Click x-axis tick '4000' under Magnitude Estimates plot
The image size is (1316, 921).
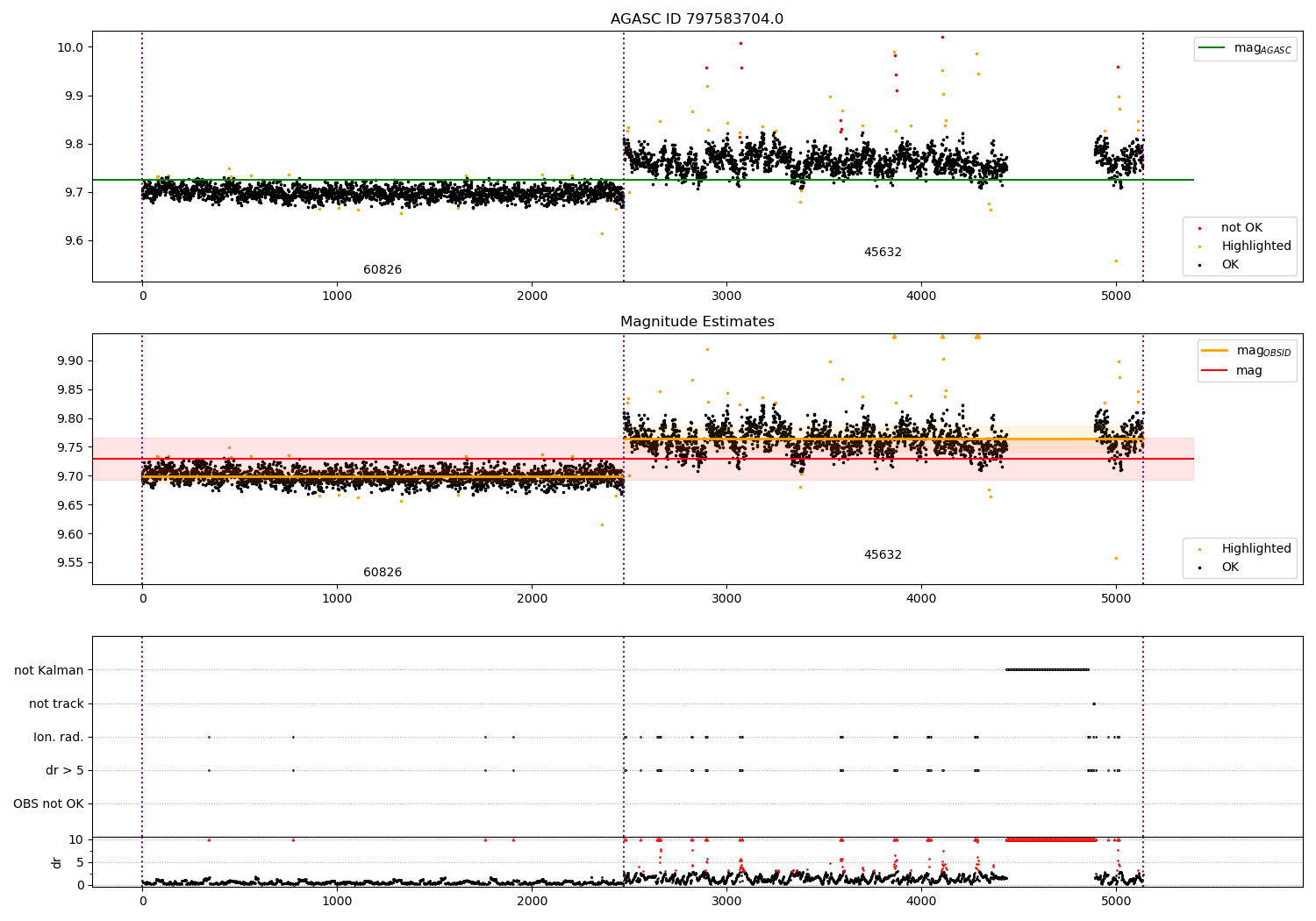click(x=921, y=599)
